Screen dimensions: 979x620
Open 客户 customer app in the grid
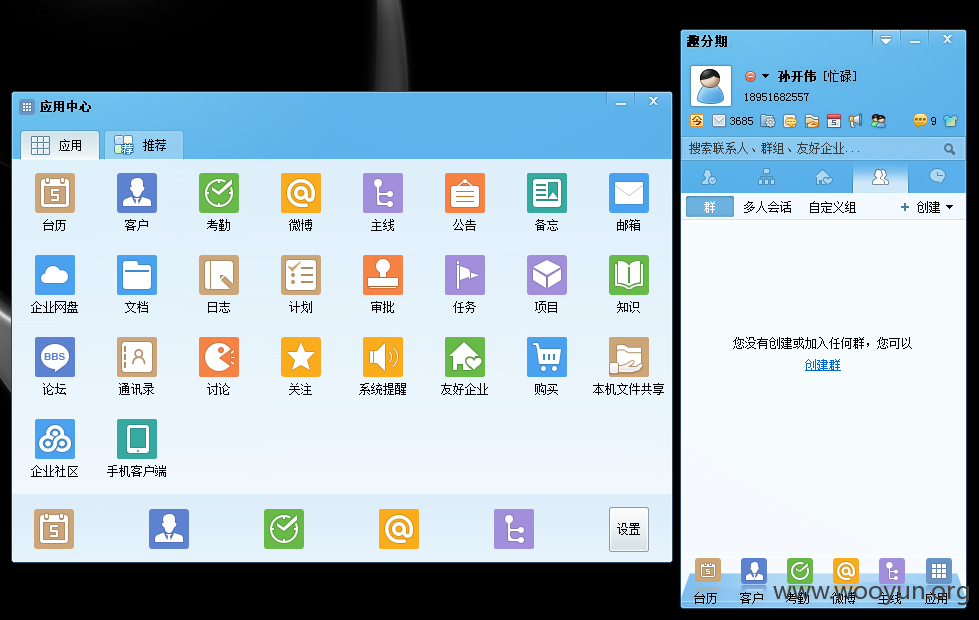[137, 194]
